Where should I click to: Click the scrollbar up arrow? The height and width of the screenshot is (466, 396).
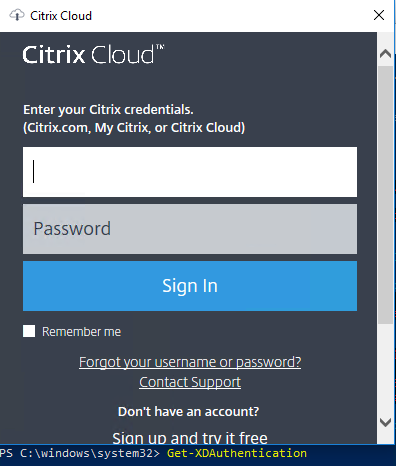pyautogui.click(x=385, y=54)
